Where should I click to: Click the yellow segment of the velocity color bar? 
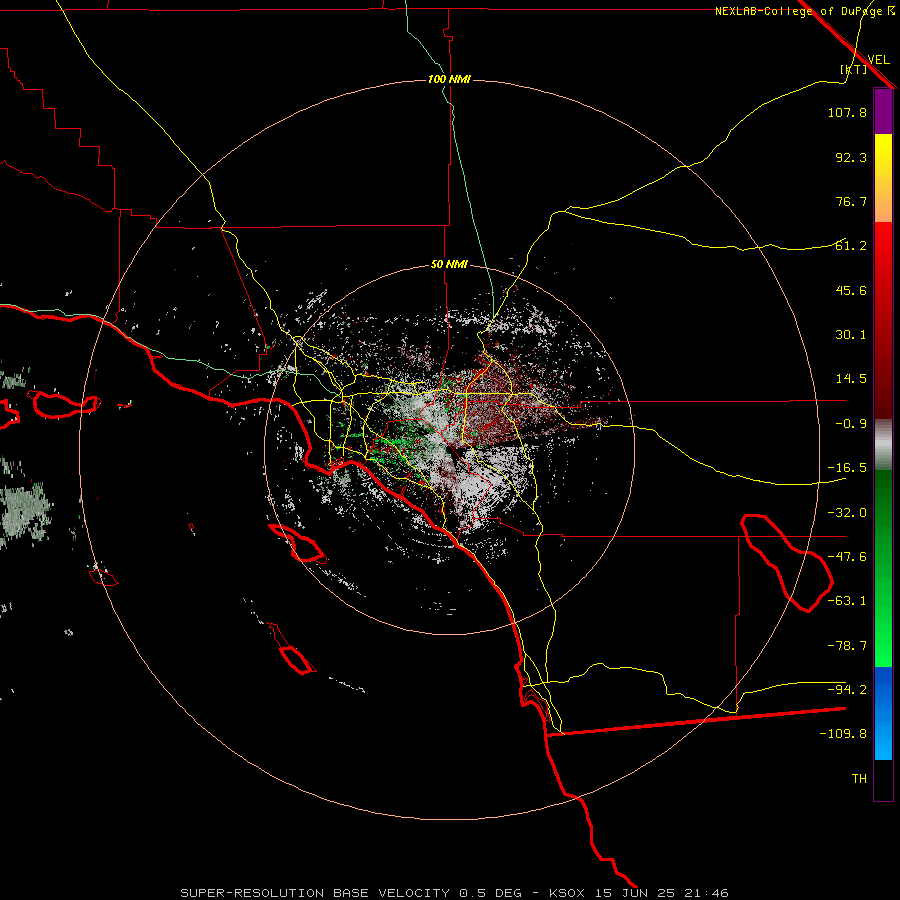[883, 178]
